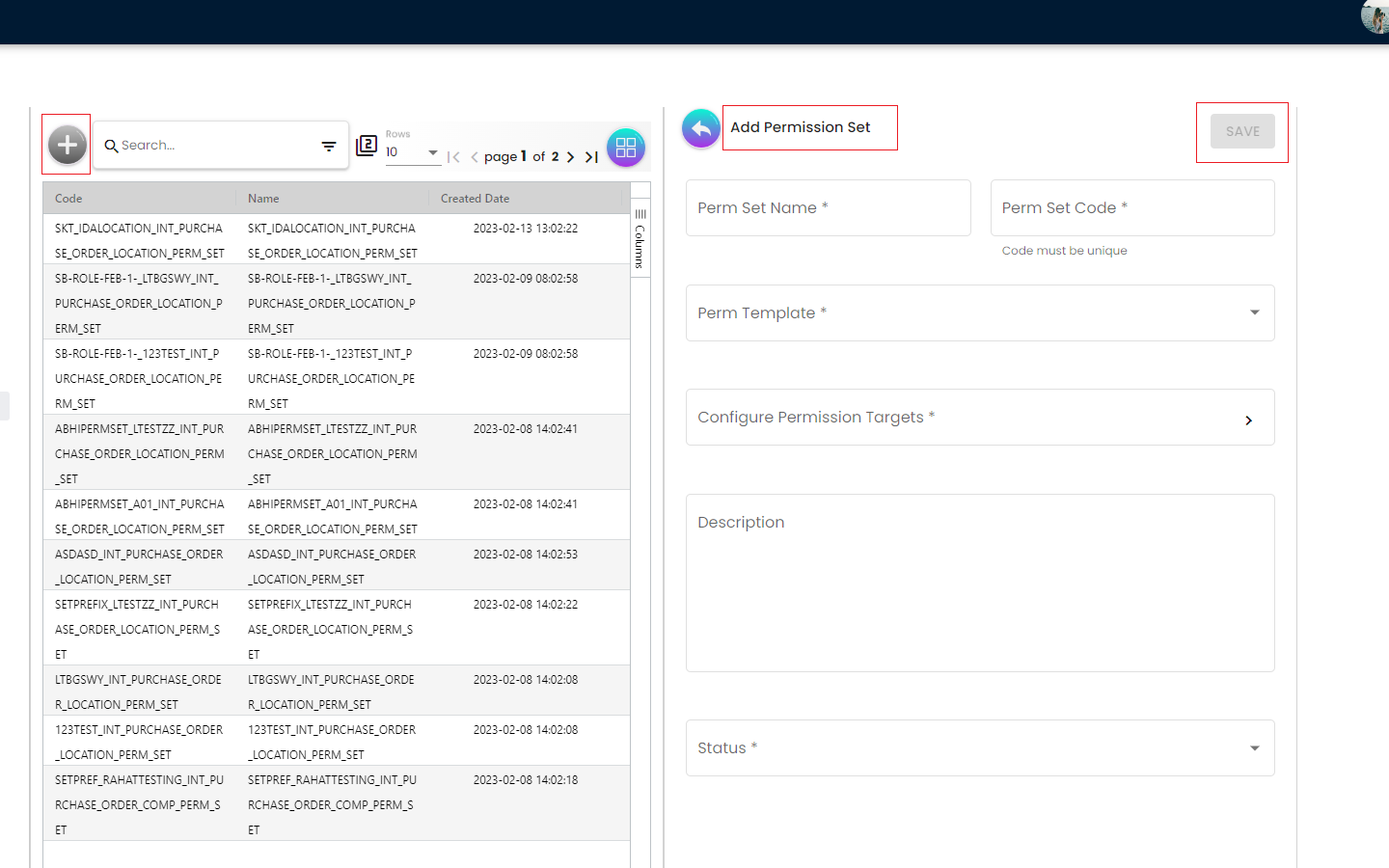1389x868 pixels.
Task: Click the back arrow beside Add Permission Set
Action: pyautogui.click(x=701, y=128)
